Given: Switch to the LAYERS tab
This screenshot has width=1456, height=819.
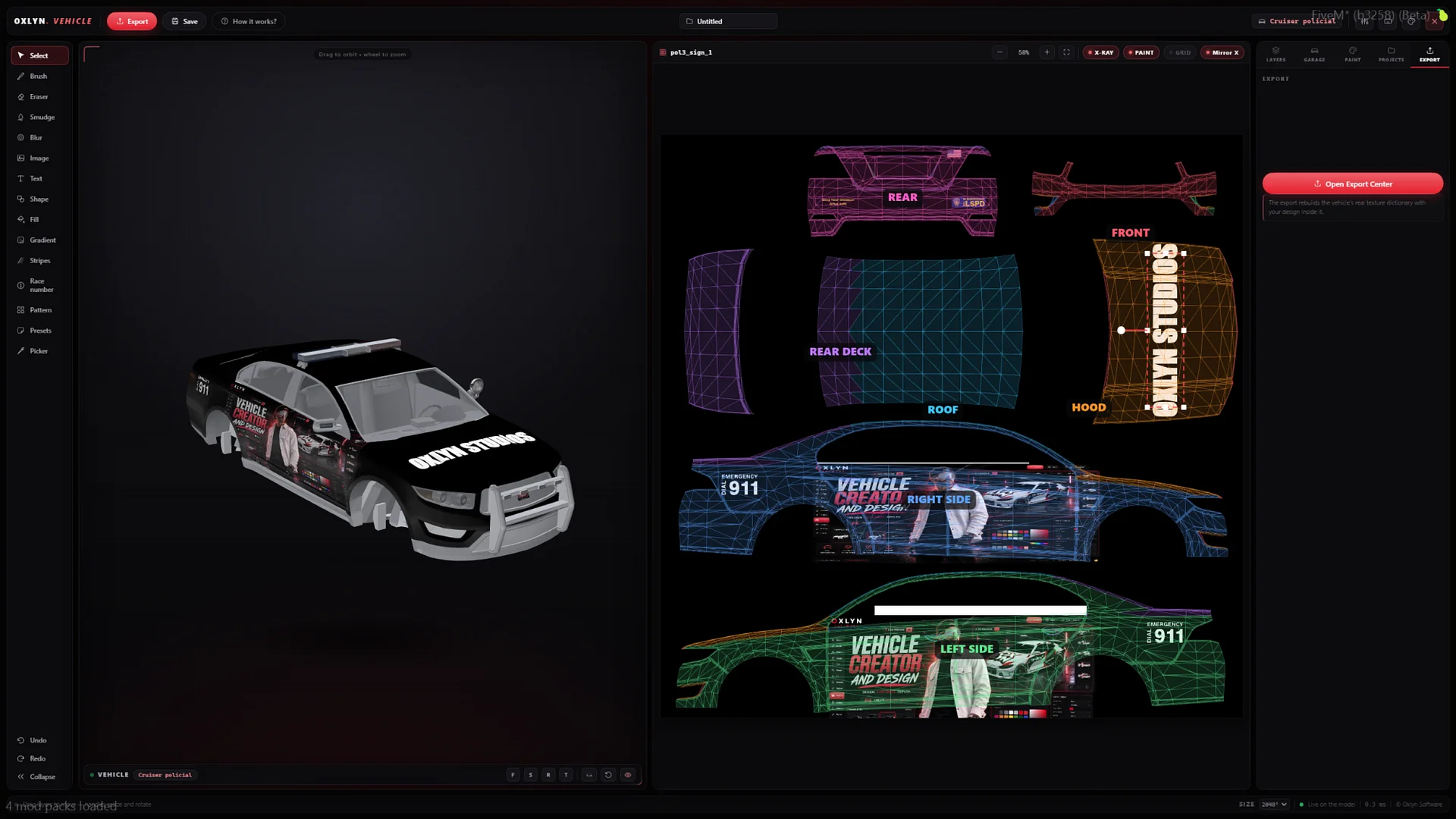Looking at the screenshot, I should (x=1276, y=55).
